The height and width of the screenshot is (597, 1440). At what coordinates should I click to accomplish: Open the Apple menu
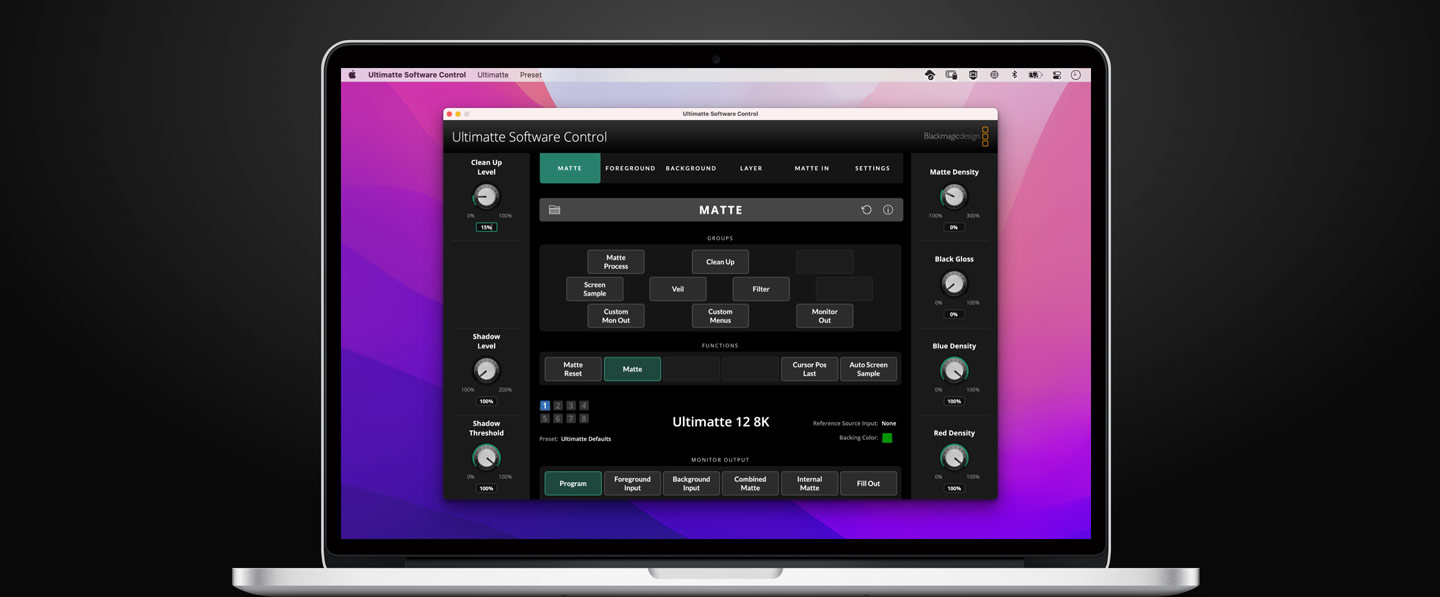pos(352,75)
